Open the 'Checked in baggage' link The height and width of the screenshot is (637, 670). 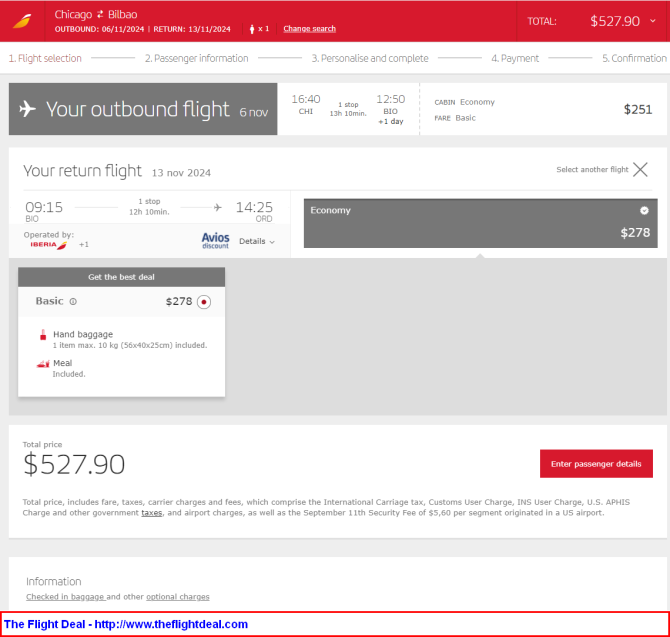[x=65, y=597]
